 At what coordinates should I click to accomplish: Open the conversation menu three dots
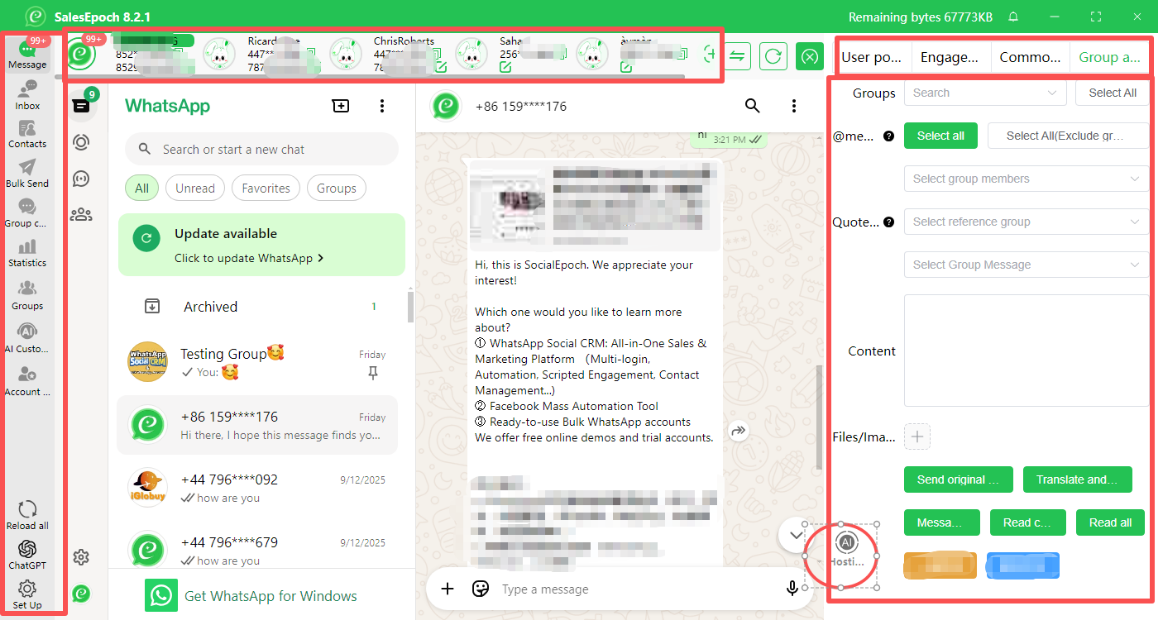[794, 106]
